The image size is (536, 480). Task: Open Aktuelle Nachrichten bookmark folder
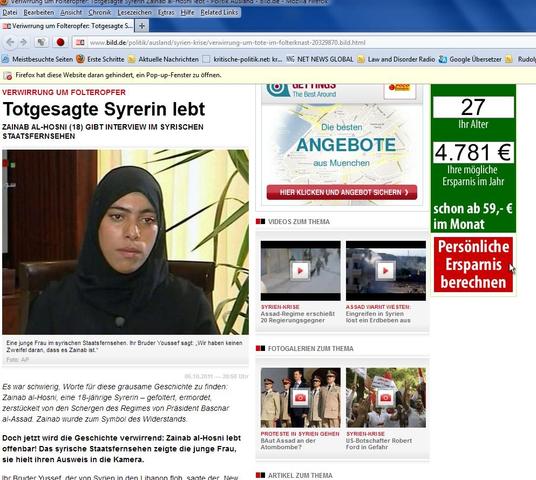click(x=163, y=59)
